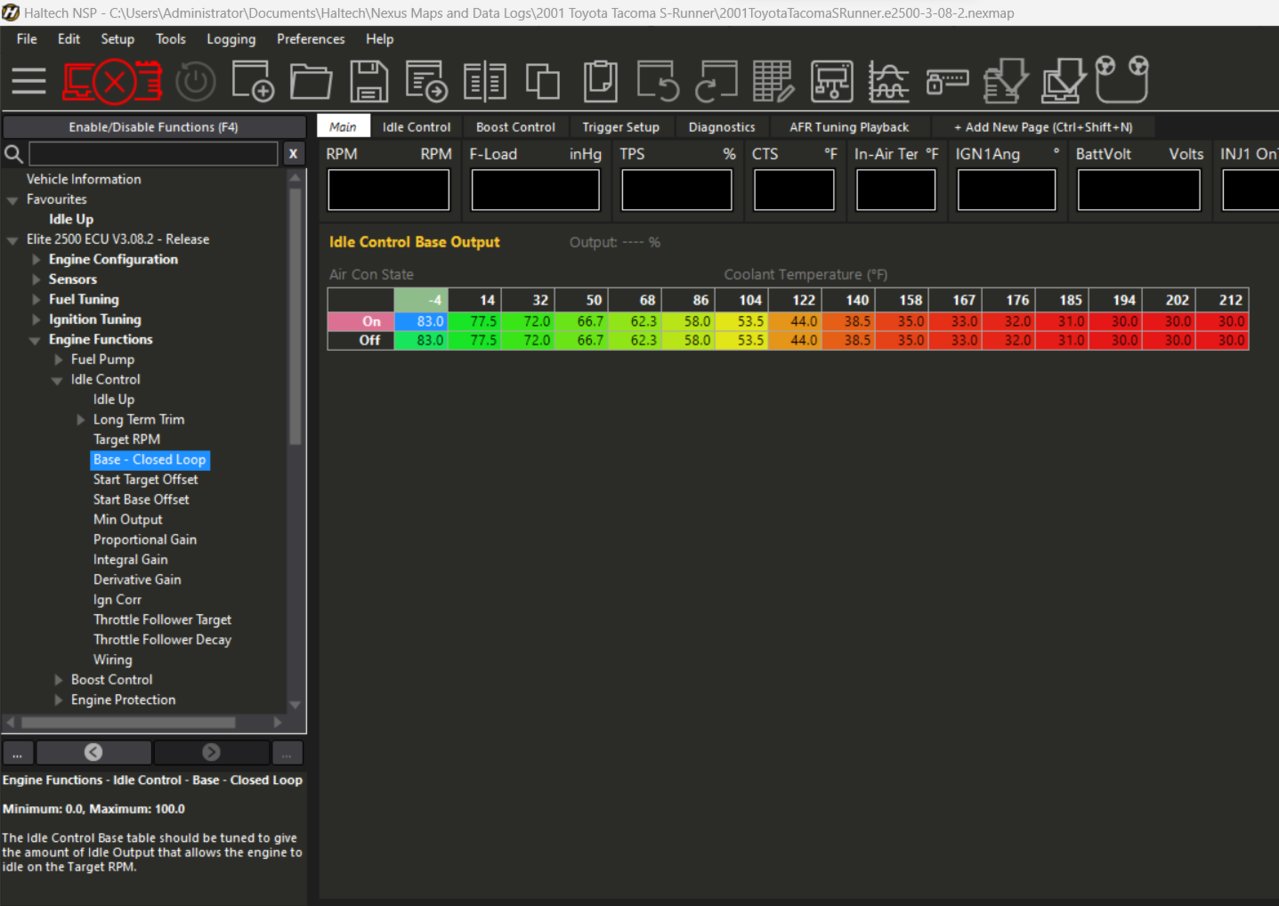Click the paste clipboard icon
This screenshot has width=1279, height=906.
[601, 81]
